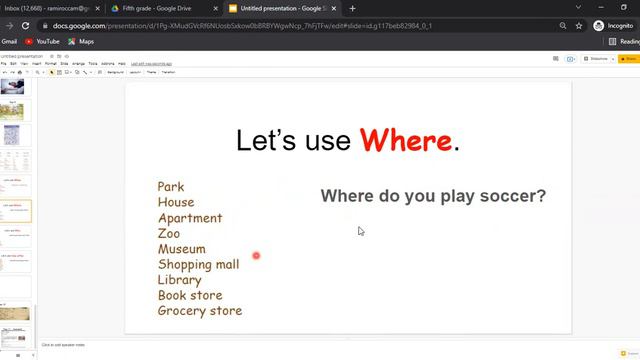The image size is (640, 360).
Task: Bookmark this page with star icon
Action: [x=579, y=26]
